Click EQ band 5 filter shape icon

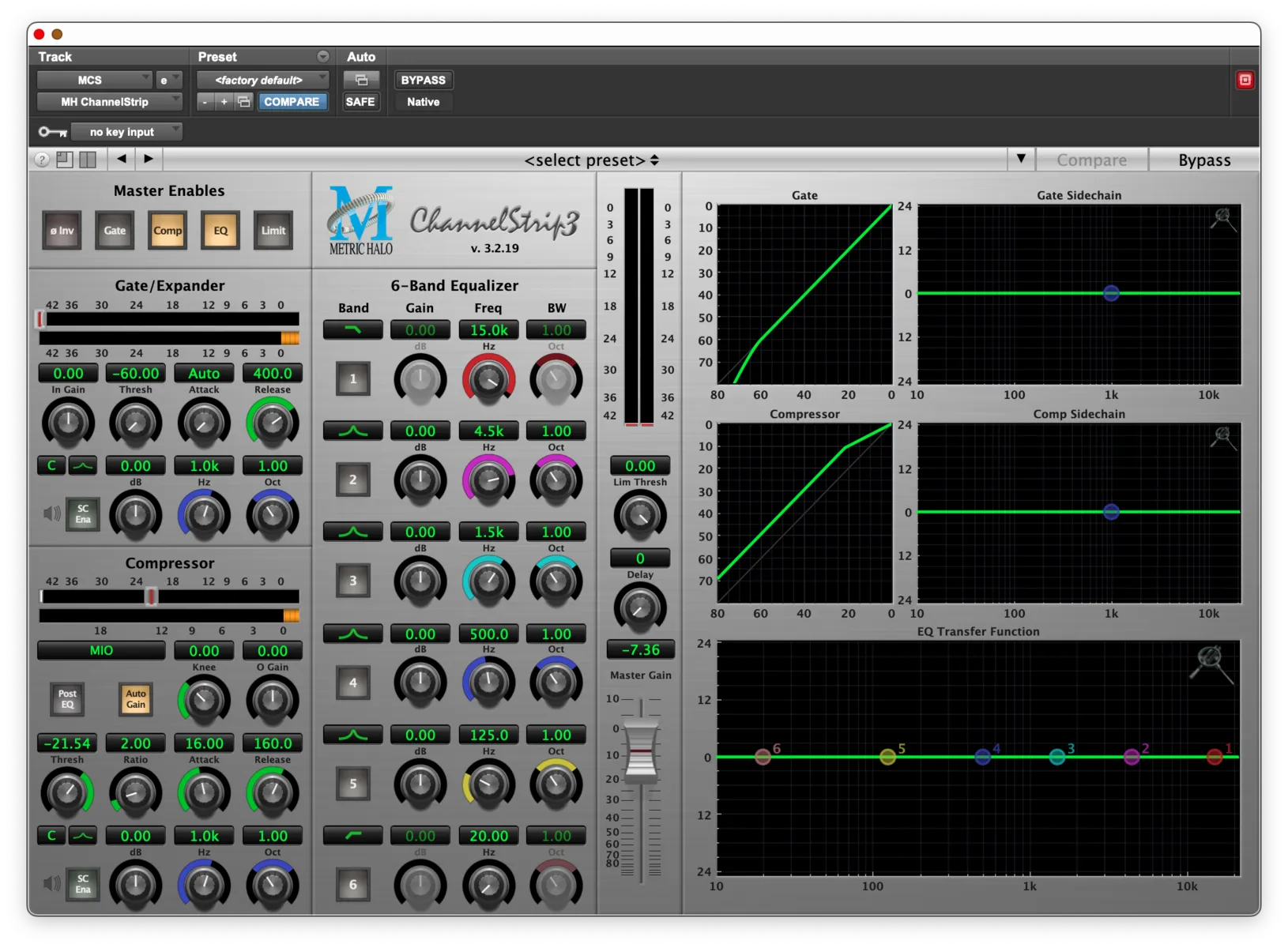click(352, 735)
